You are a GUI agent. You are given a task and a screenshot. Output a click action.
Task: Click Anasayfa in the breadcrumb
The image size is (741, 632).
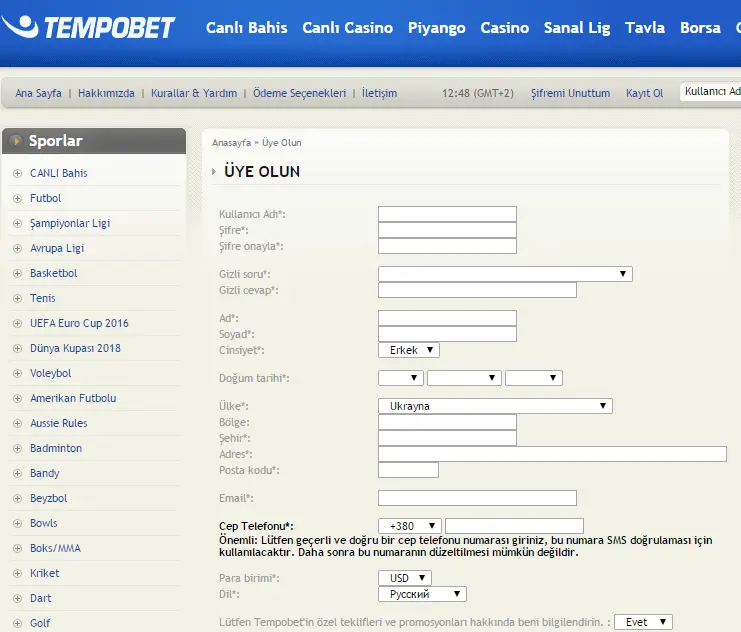point(232,143)
